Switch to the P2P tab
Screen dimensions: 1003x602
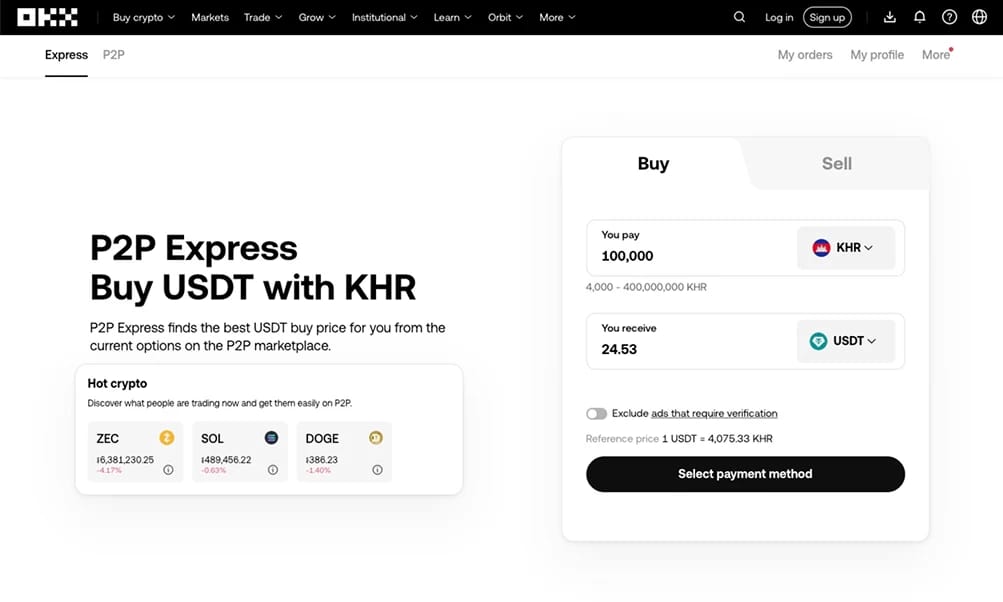pos(114,55)
